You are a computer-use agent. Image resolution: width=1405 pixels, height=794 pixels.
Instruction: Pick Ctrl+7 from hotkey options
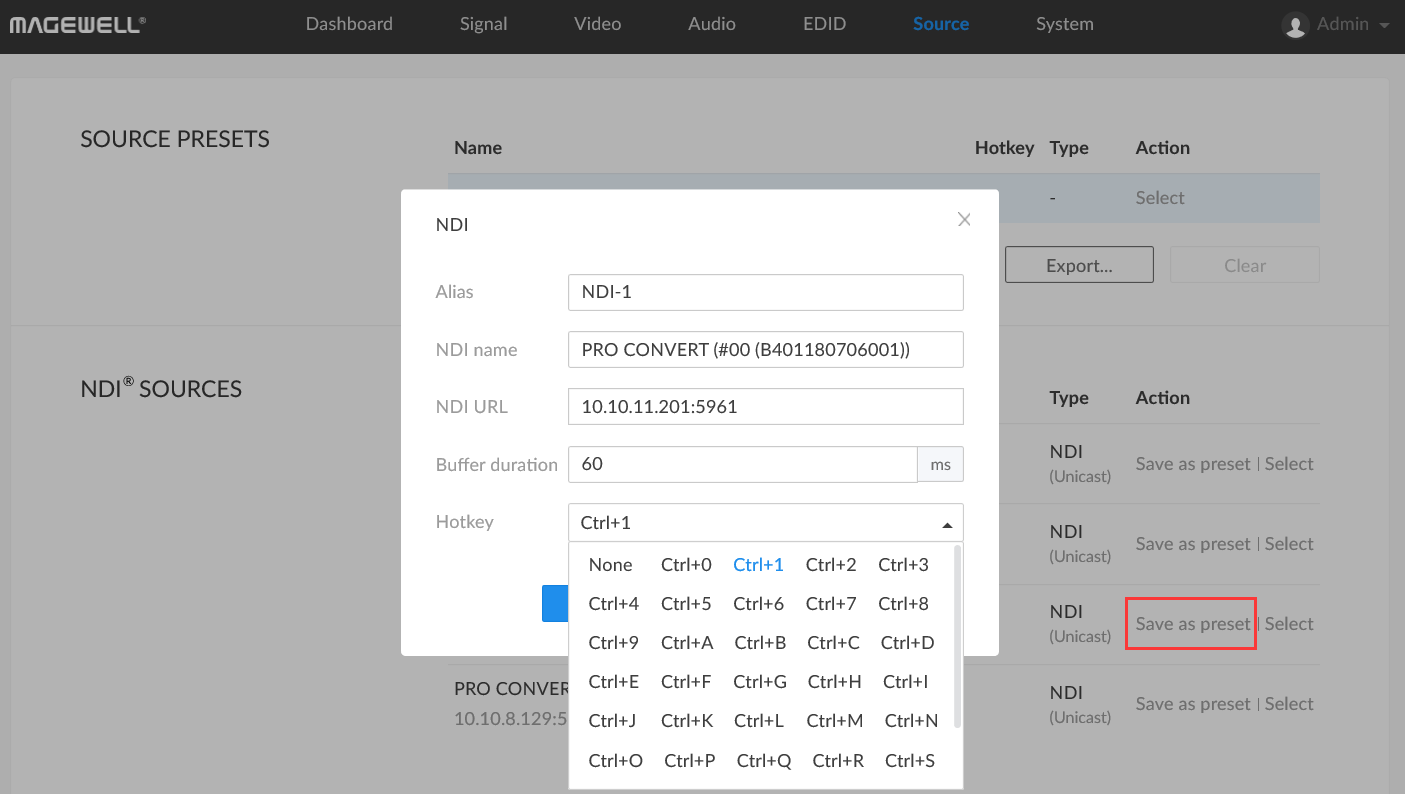831,604
